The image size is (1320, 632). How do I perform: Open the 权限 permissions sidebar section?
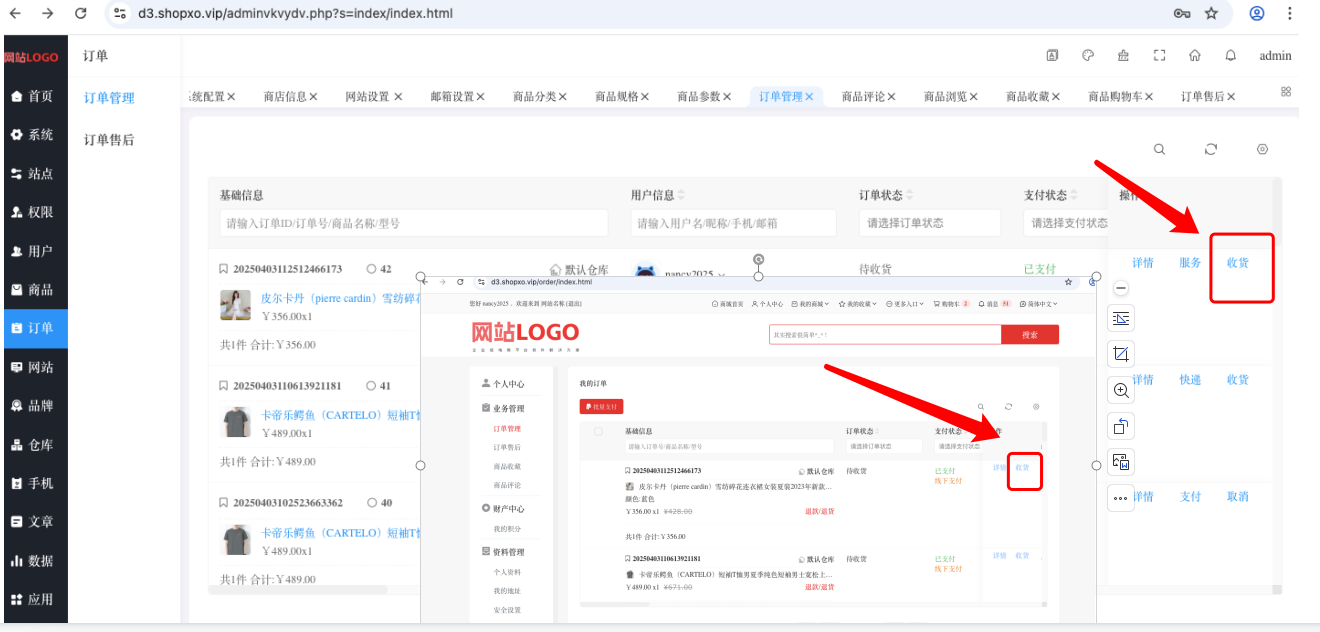tap(33, 212)
